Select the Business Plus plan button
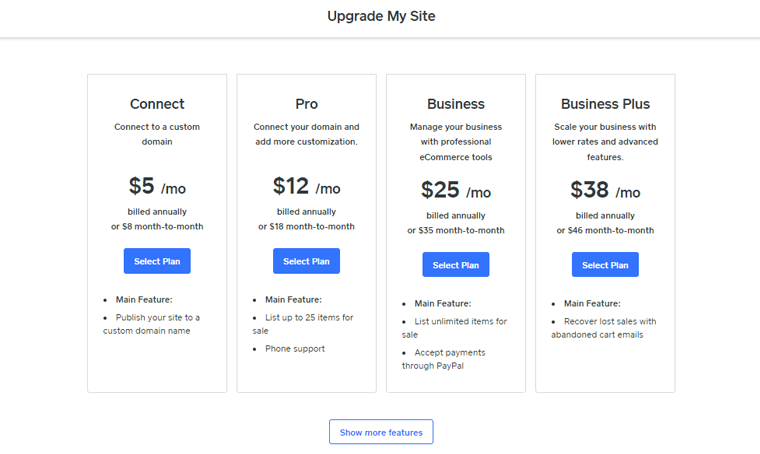760x454 pixels. point(605,265)
